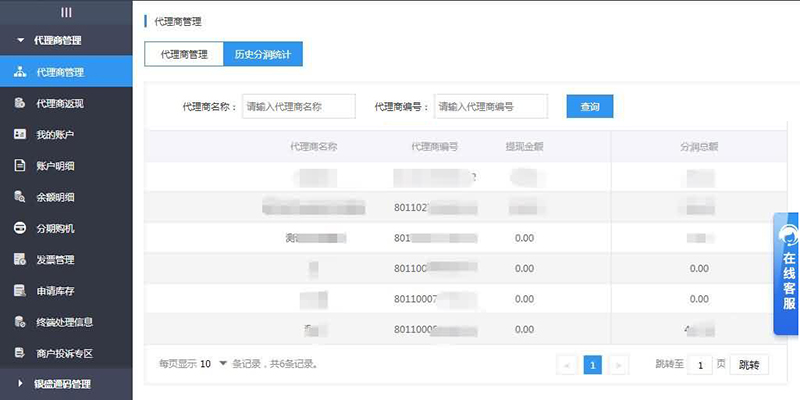
Task: Focus the 跳转至 page number field
Action: pyautogui.click(x=700, y=365)
